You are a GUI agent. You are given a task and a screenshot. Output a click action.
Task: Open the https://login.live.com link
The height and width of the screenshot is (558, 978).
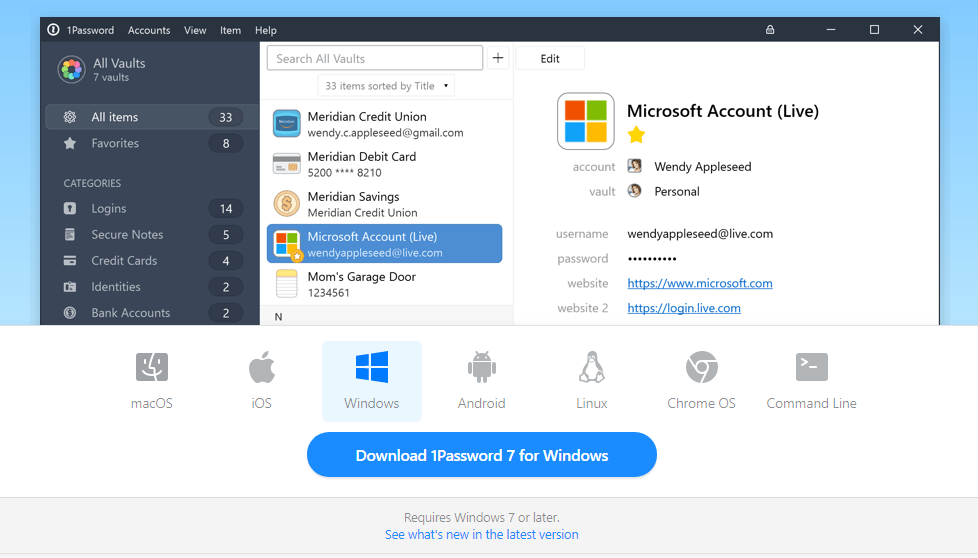tap(684, 308)
